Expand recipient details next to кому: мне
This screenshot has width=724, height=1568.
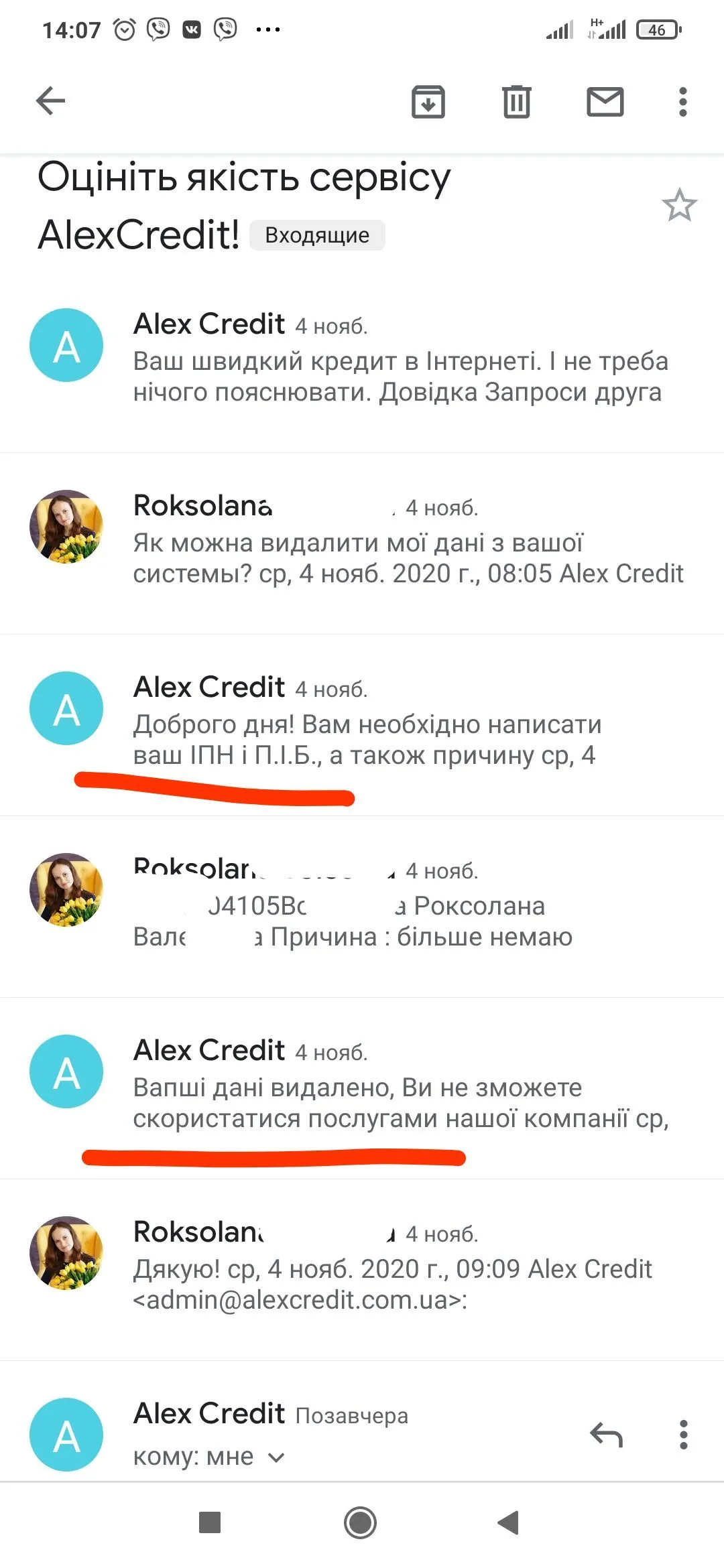[x=276, y=1457]
